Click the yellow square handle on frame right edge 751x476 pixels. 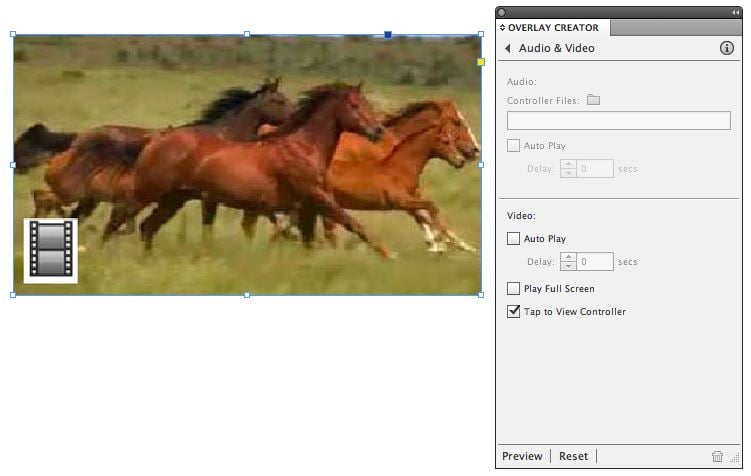tap(481, 62)
